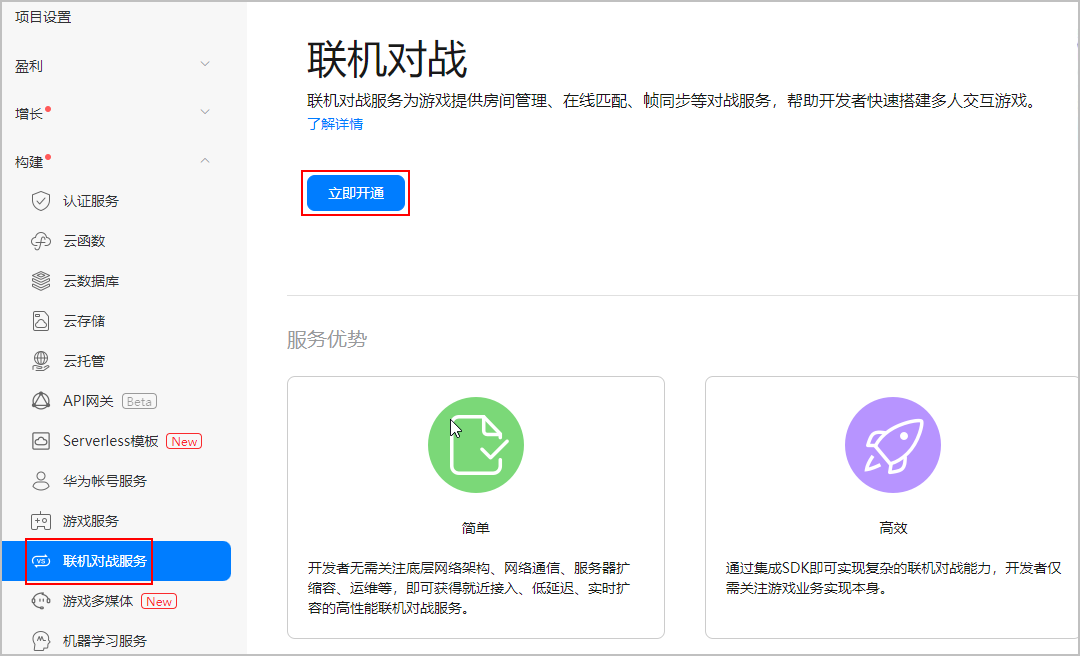Image resolution: width=1080 pixels, height=656 pixels.
Task: Open 机器学习服务 in the sidebar
Action: (x=105, y=641)
